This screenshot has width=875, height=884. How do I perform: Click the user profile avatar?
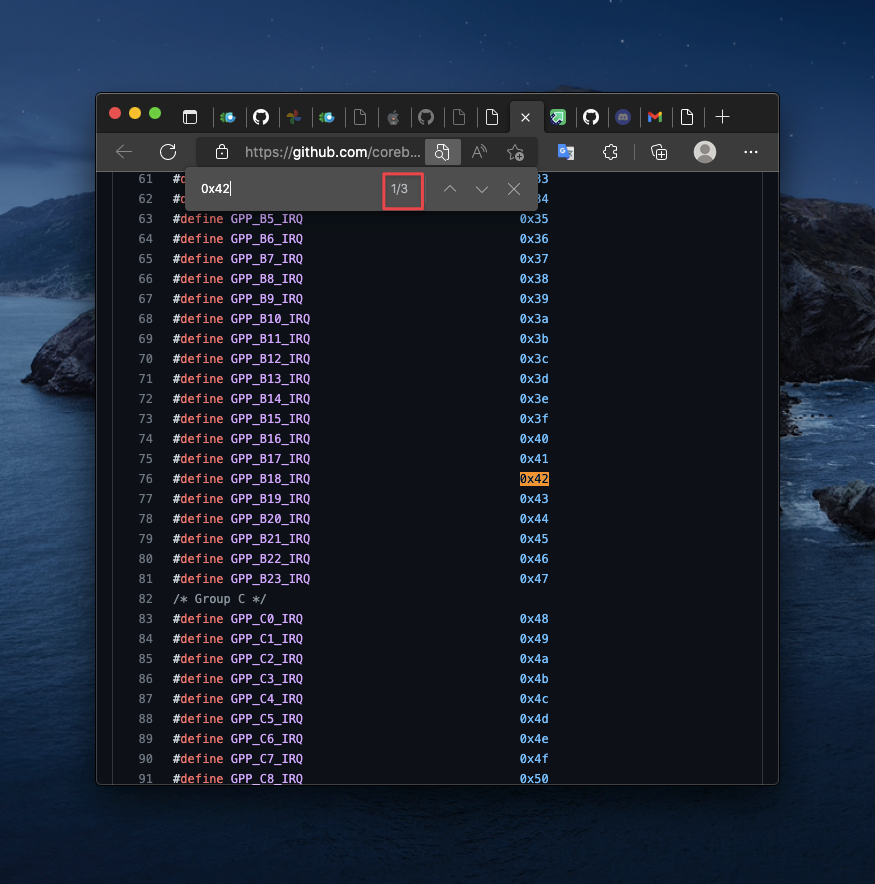pyautogui.click(x=705, y=152)
